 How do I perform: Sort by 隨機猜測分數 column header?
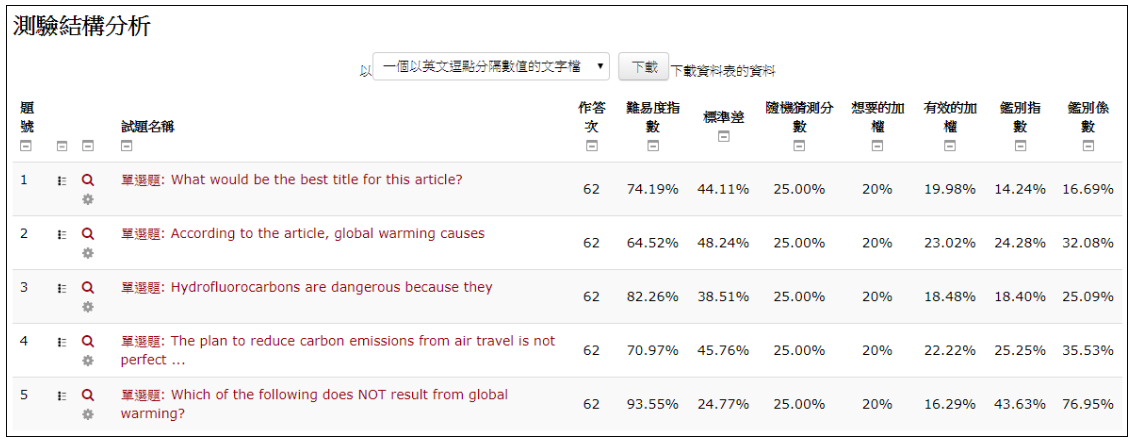(799, 116)
